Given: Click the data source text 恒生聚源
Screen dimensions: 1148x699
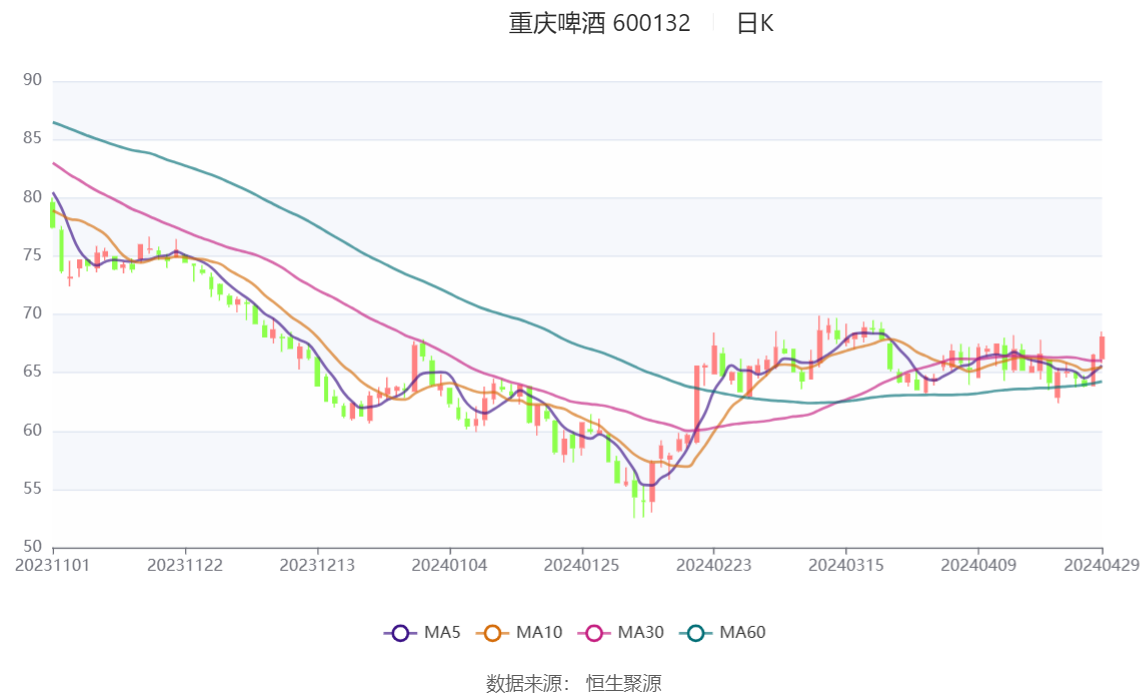Looking at the screenshot, I should (624, 684).
